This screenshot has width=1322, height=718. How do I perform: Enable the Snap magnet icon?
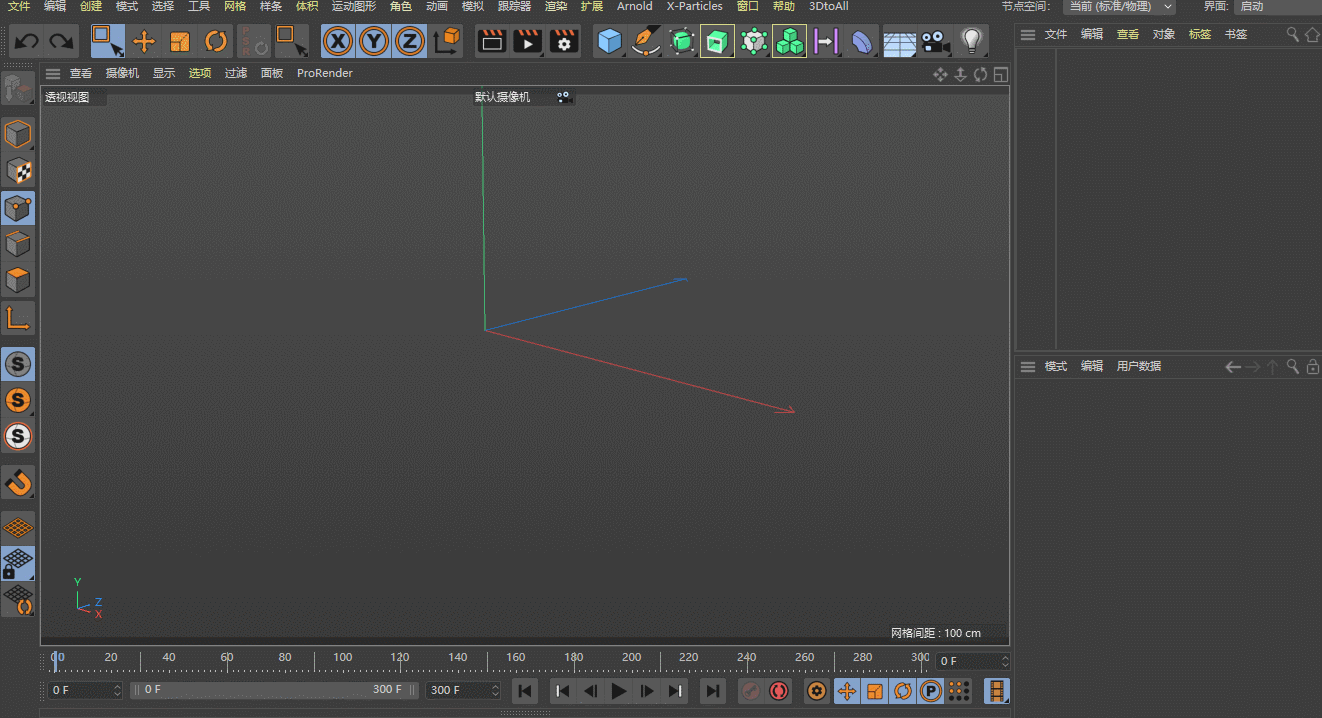click(x=18, y=483)
